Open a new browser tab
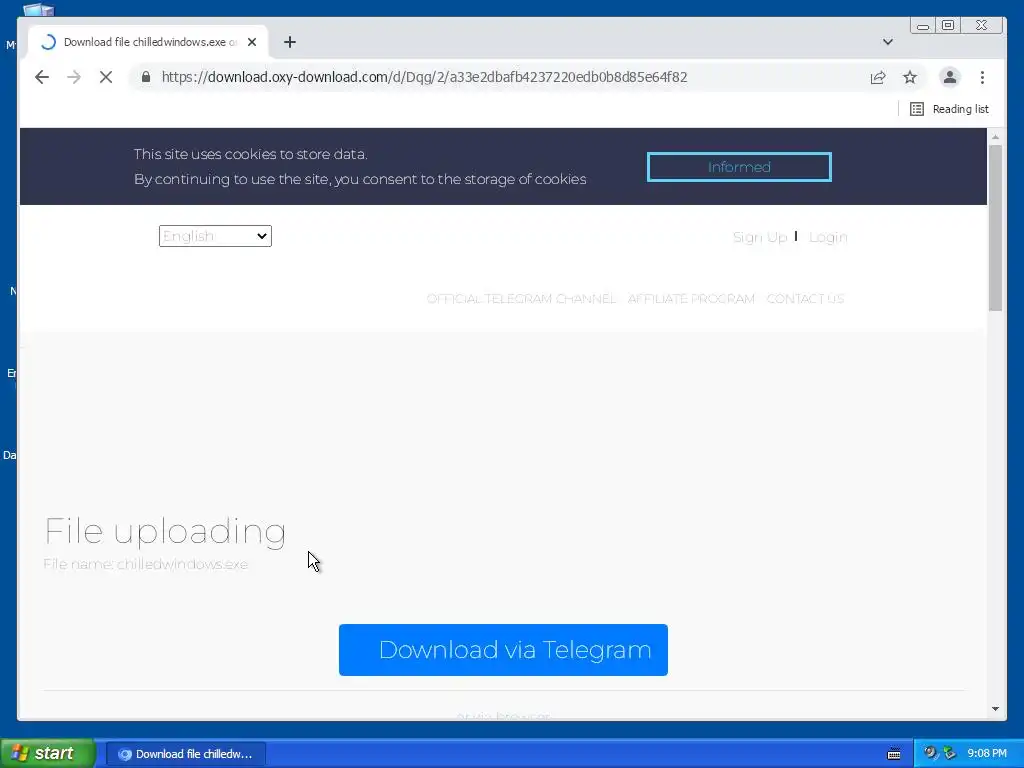 (x=290, y=42)
